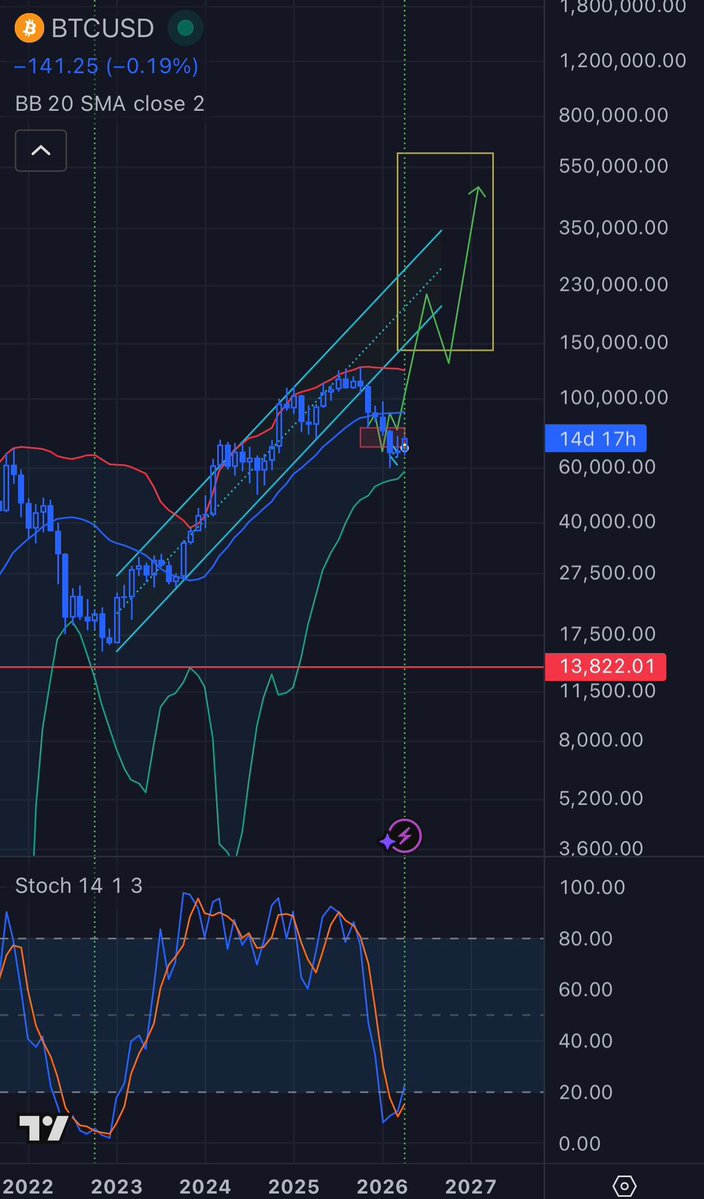Click the 2024 time axis label

(205, 1187)
